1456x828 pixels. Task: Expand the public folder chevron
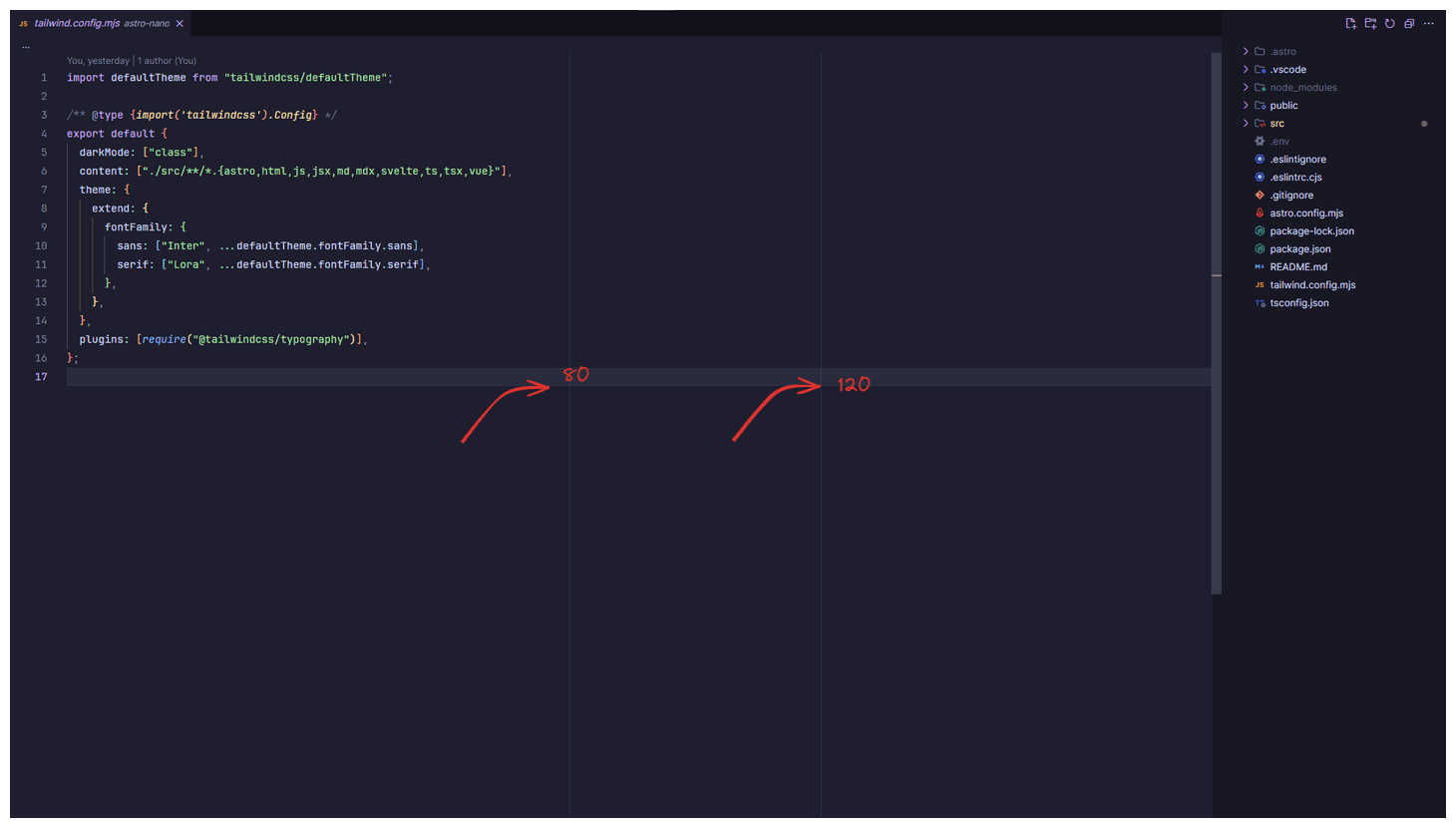(1246, 105)
